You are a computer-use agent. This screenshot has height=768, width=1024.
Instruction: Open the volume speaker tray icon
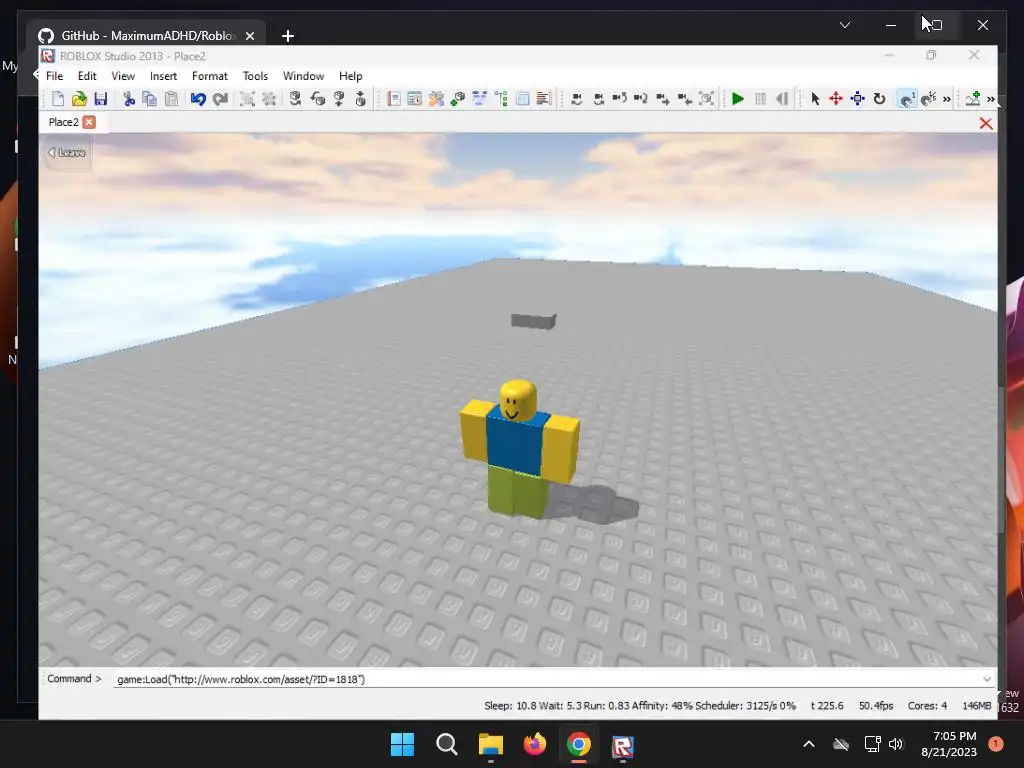pos(895,744)
